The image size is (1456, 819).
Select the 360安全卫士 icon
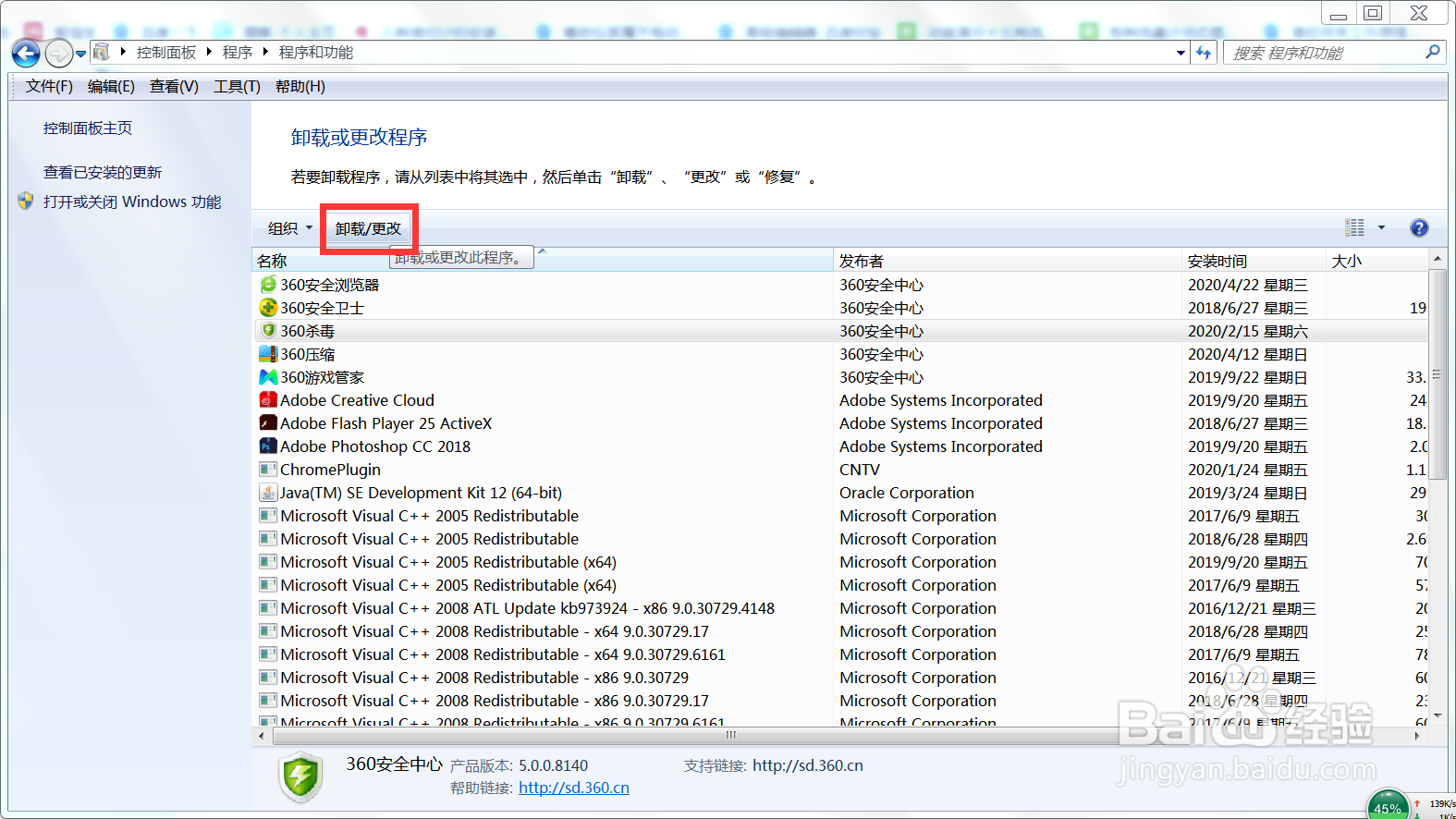(x=268, y=307)
